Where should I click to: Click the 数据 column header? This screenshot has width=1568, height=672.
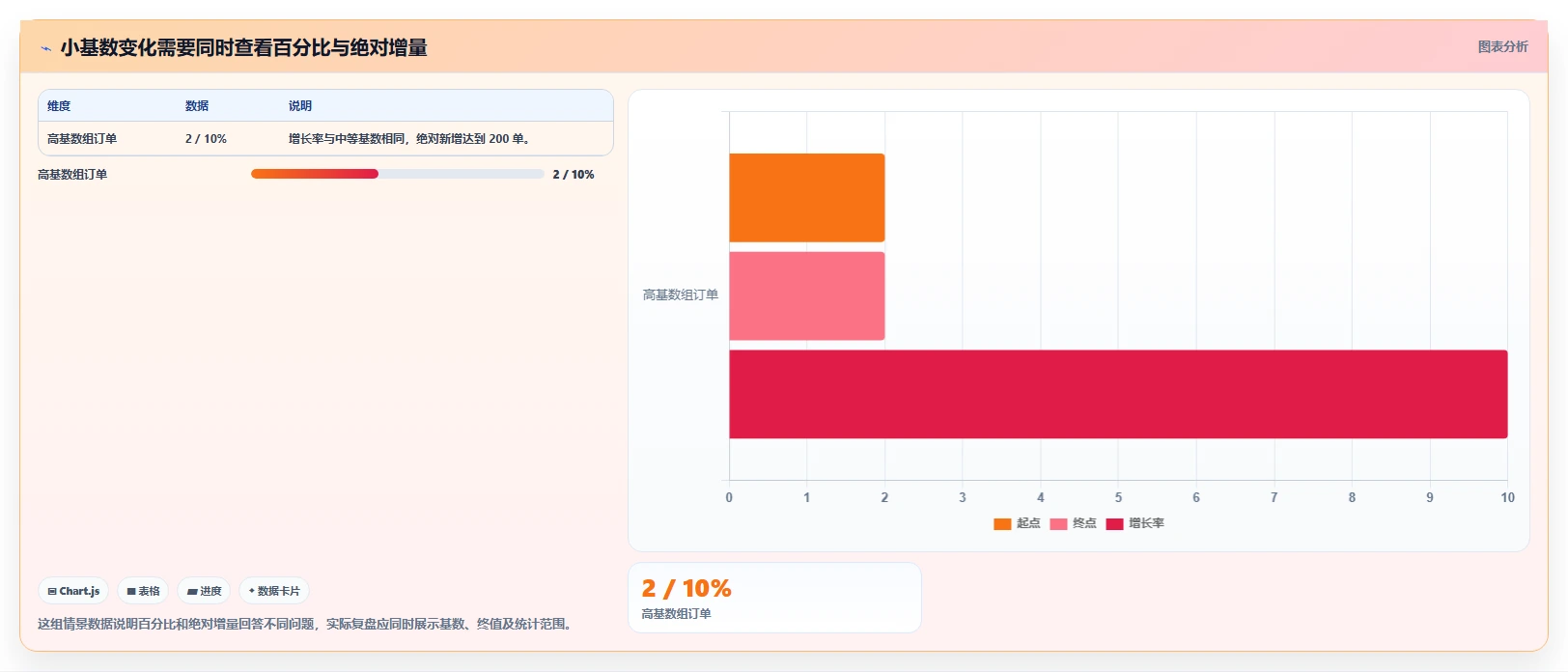[197, 106]
